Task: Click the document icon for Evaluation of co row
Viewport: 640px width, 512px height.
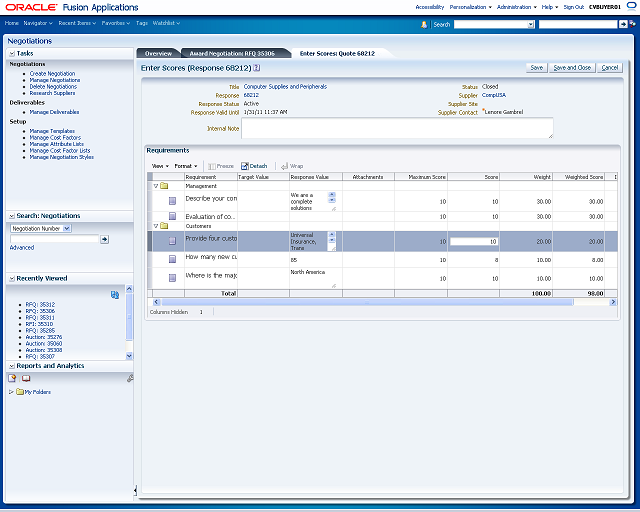Action: point(172,216)
